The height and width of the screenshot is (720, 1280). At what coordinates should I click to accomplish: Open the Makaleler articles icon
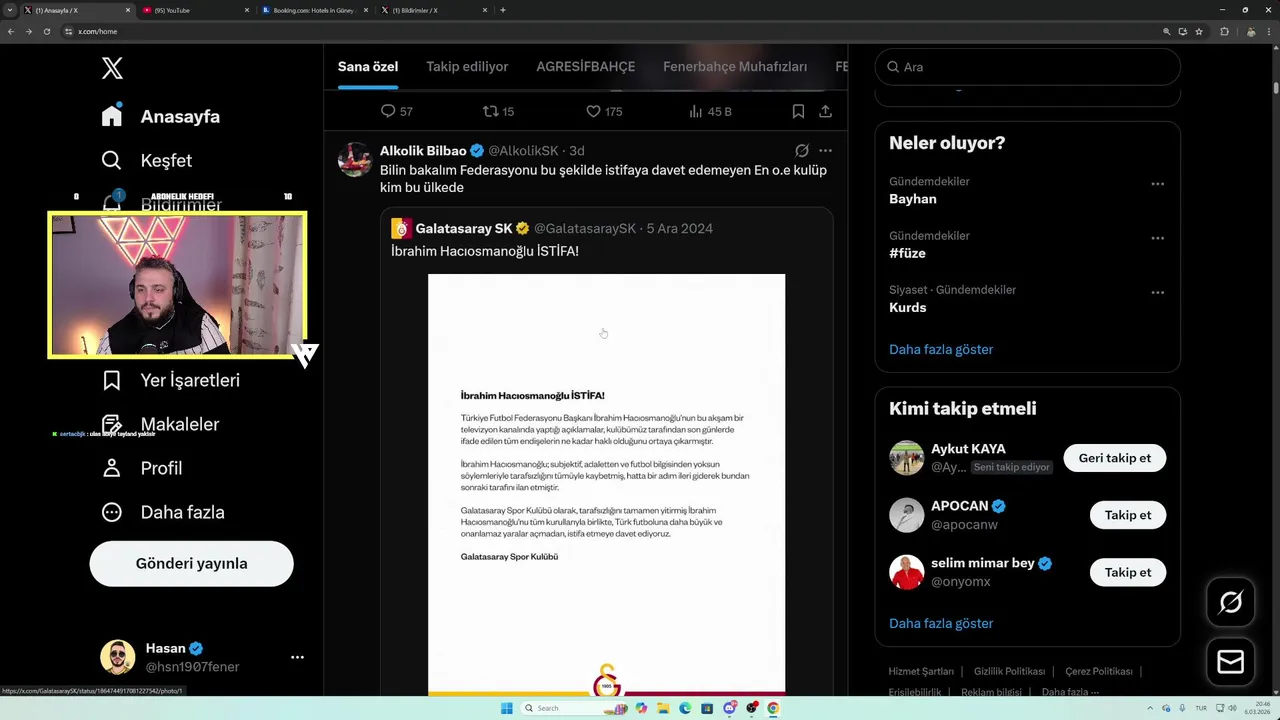112,424
